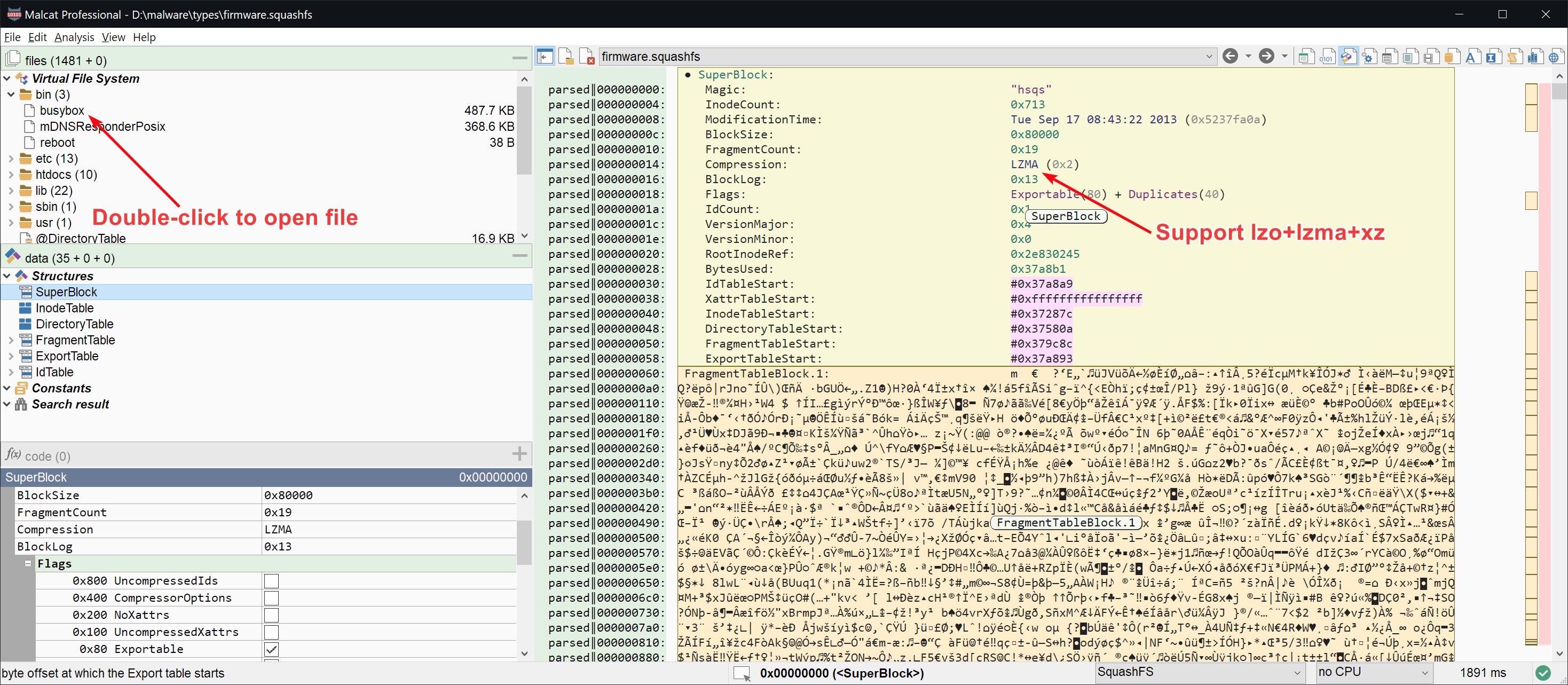
Task: Click the #0x37a893 ExportTableStart link
Action: pos(1042,359)
